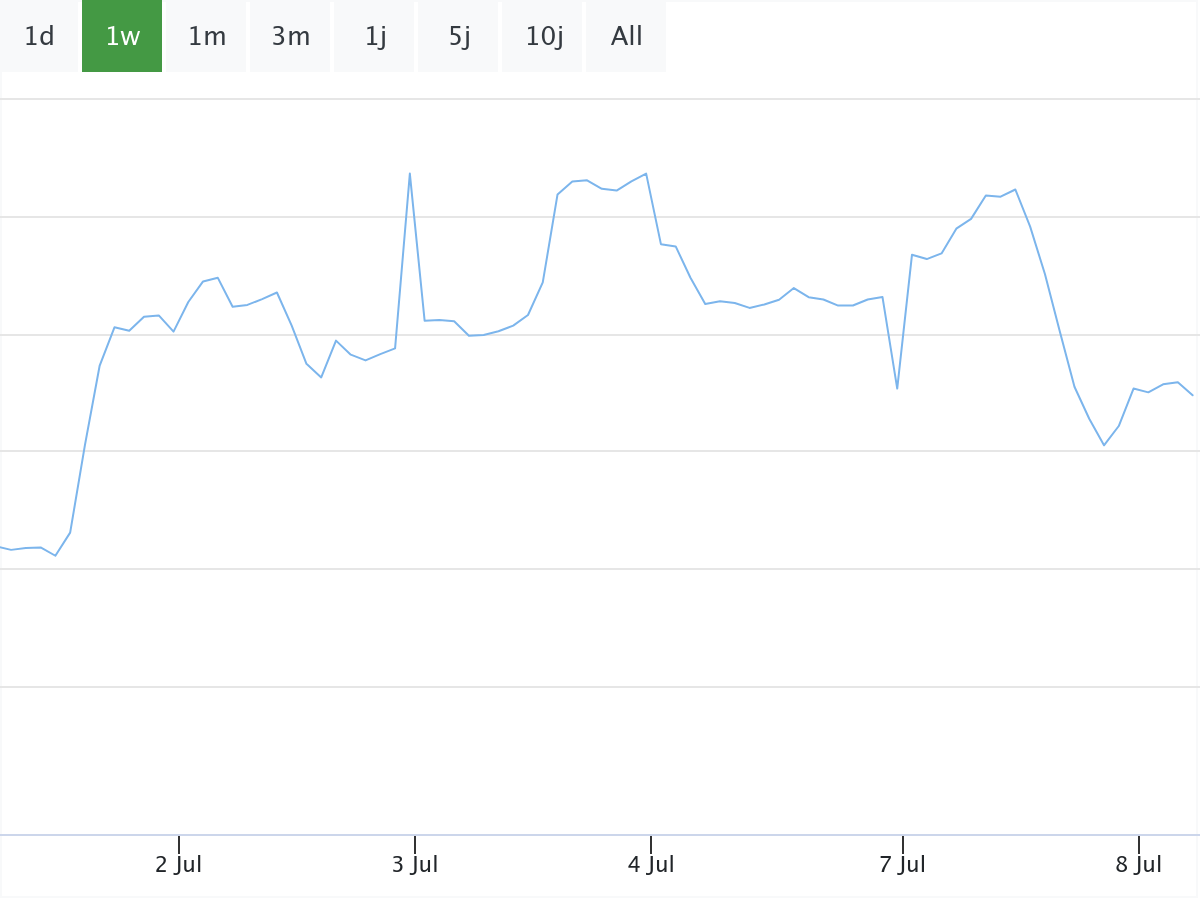Click the 8 Jul axis label
1200x900 pixels.
pos(1139,864)
